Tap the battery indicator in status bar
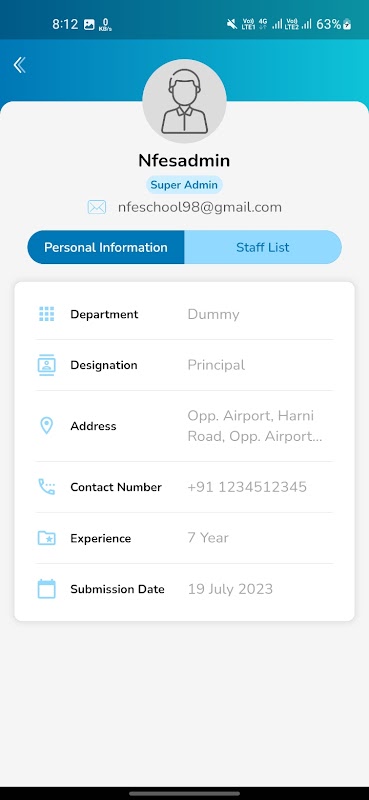The width and height of the screenshot is (369, 800). click(334, 24)
